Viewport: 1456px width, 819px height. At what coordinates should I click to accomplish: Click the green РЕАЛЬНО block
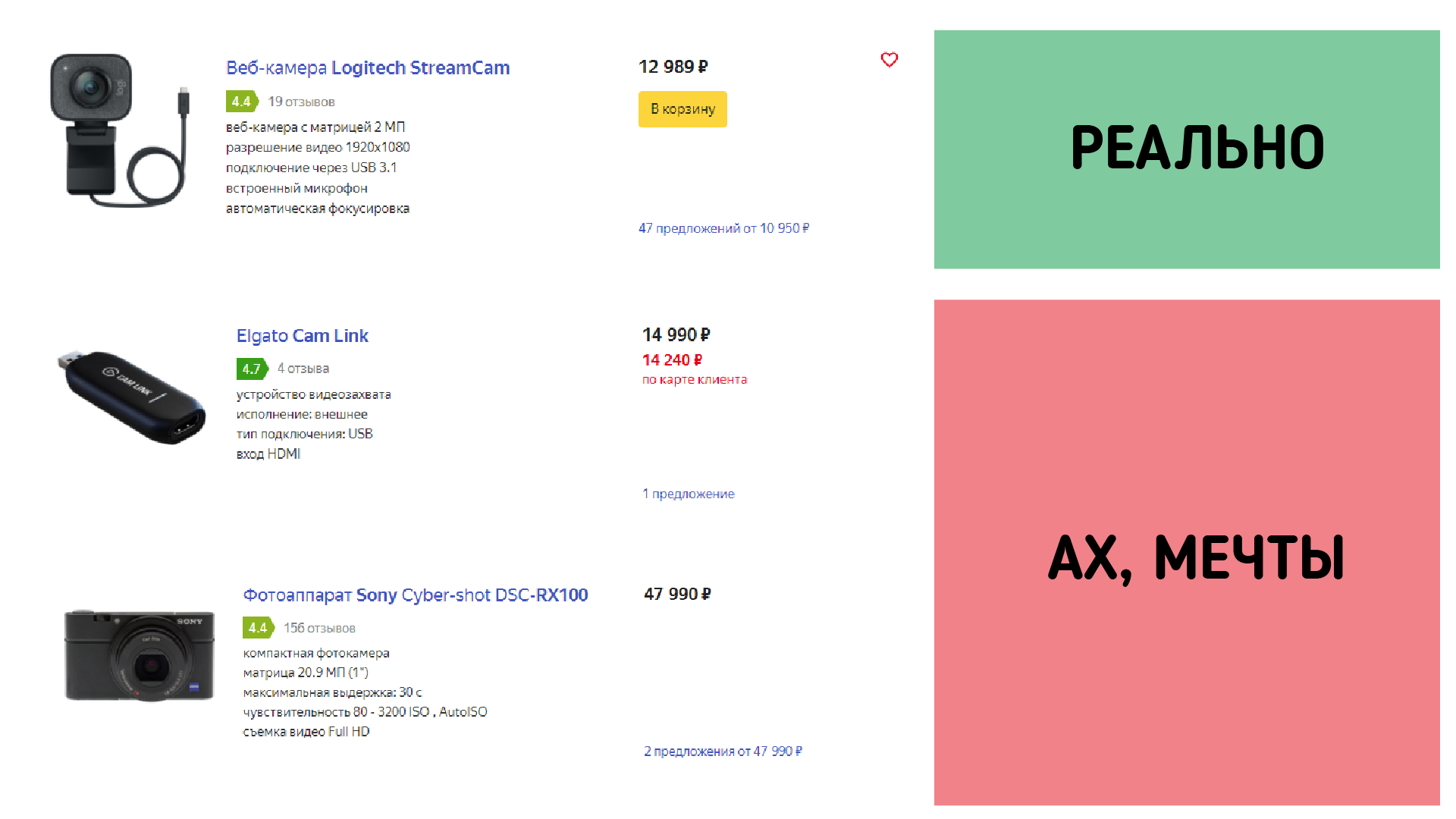(x=1187, y=149)
